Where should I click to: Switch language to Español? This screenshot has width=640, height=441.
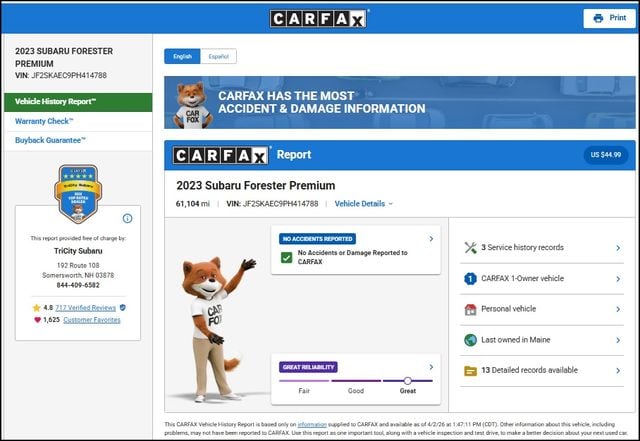[218, 57]
